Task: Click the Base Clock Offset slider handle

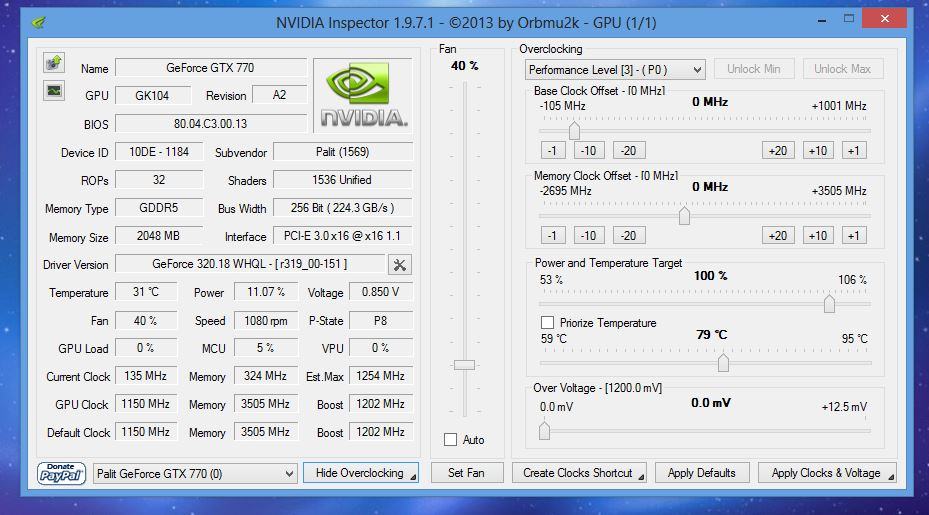Action: coord(574,130)
